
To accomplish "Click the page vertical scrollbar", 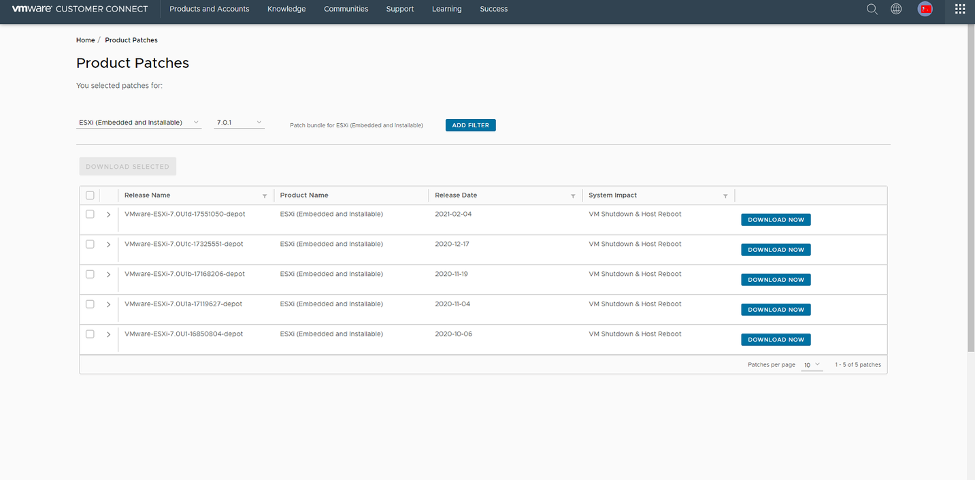I will click(971, 187).
